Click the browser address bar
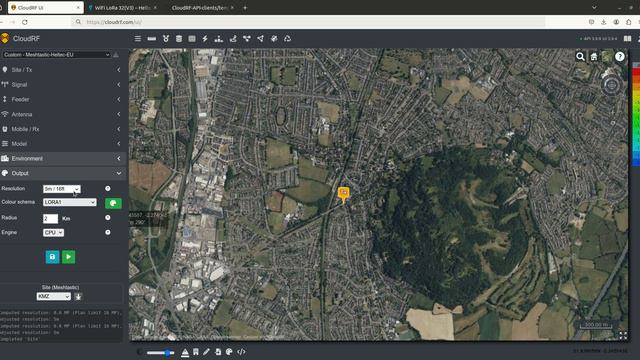This screenshot has height=360, width=640. [308, 22]
